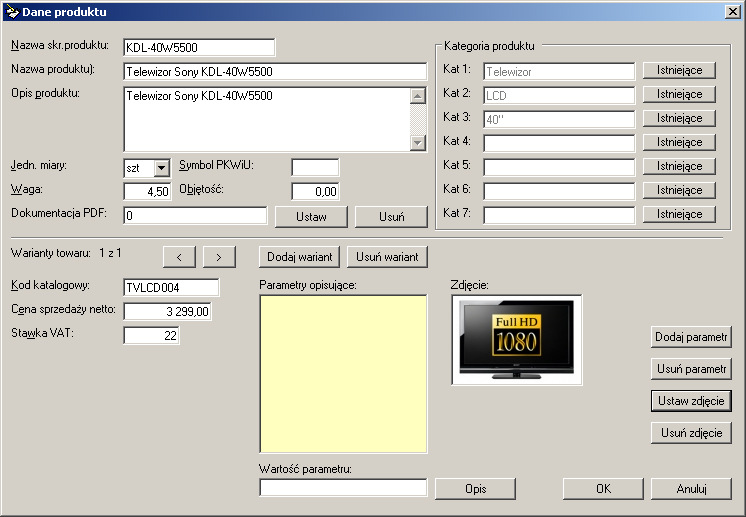746x517 pixels.
Task: Click the Cena sprzedaży netto field
Action: click(167, 312)
